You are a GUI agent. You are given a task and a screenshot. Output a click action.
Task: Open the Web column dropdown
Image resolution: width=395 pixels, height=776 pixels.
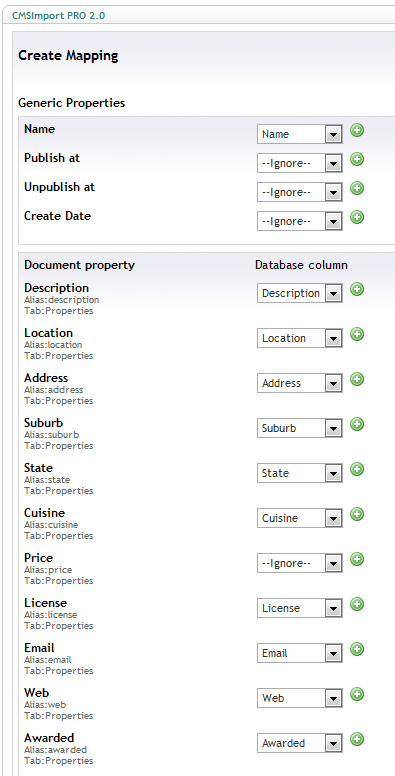(299, 698)
